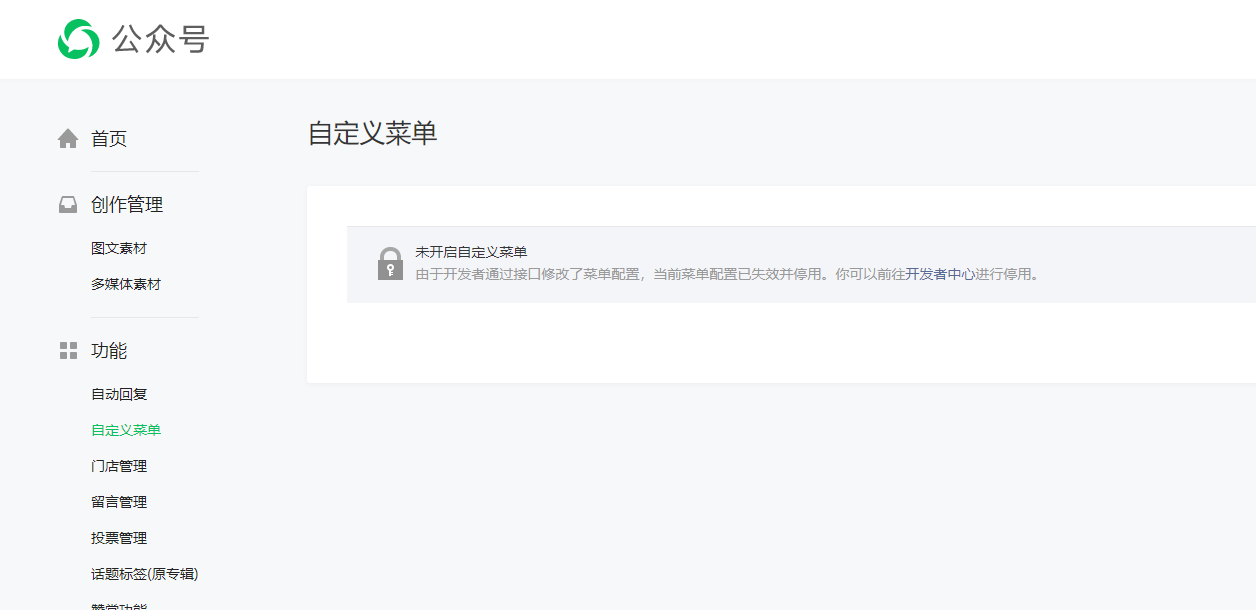The height and width of the screenshot is (610, 1256).
Task: Click the green WeChat Official Account logo
Action: [x=78, y=39]
